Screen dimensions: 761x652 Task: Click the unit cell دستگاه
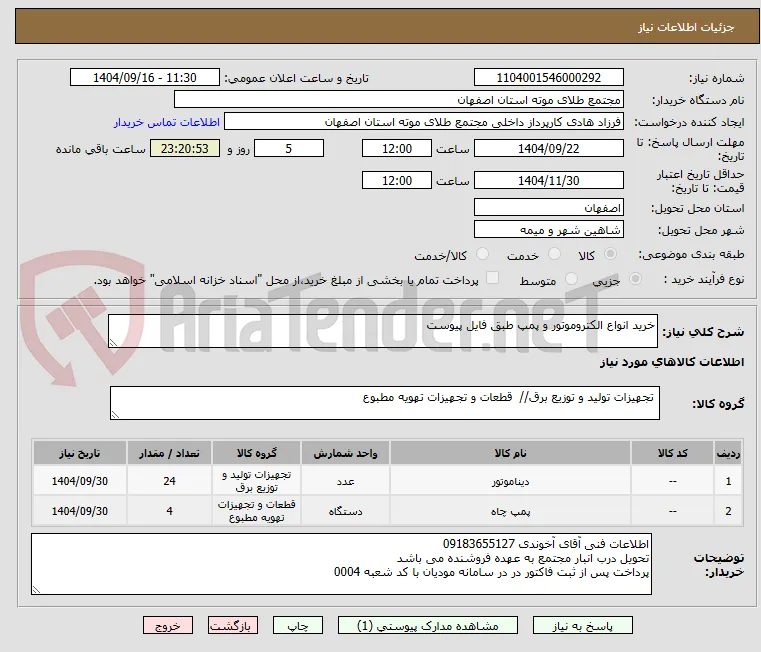345,511
